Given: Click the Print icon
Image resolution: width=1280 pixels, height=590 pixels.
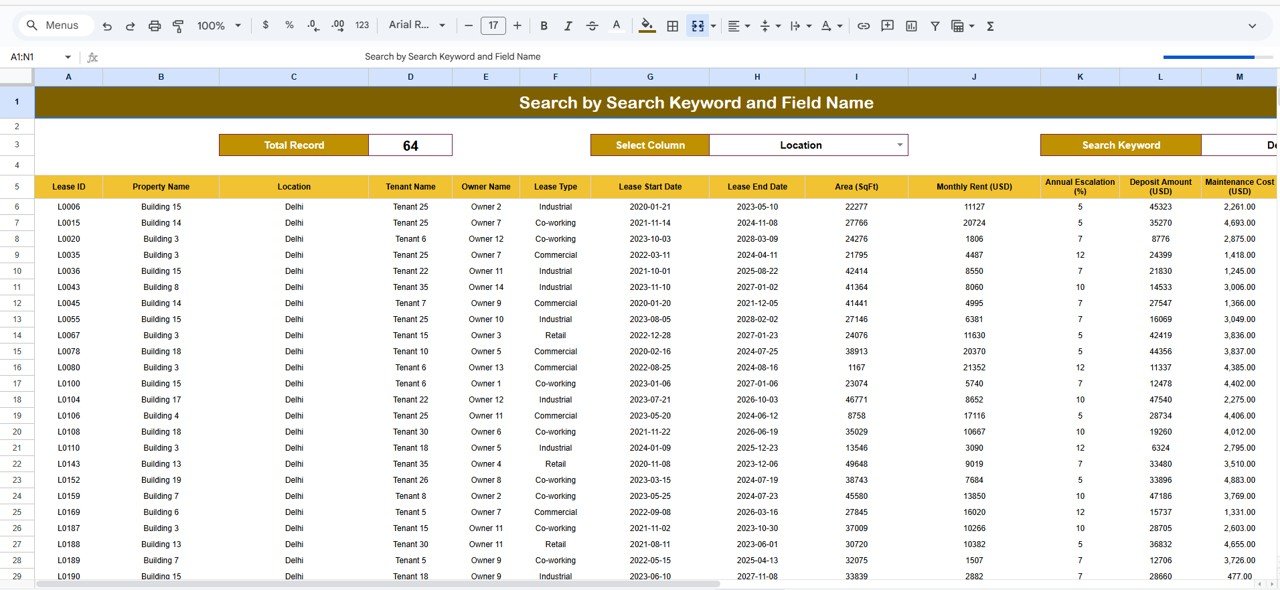Looking at the screenshot, I should point(155,26).
